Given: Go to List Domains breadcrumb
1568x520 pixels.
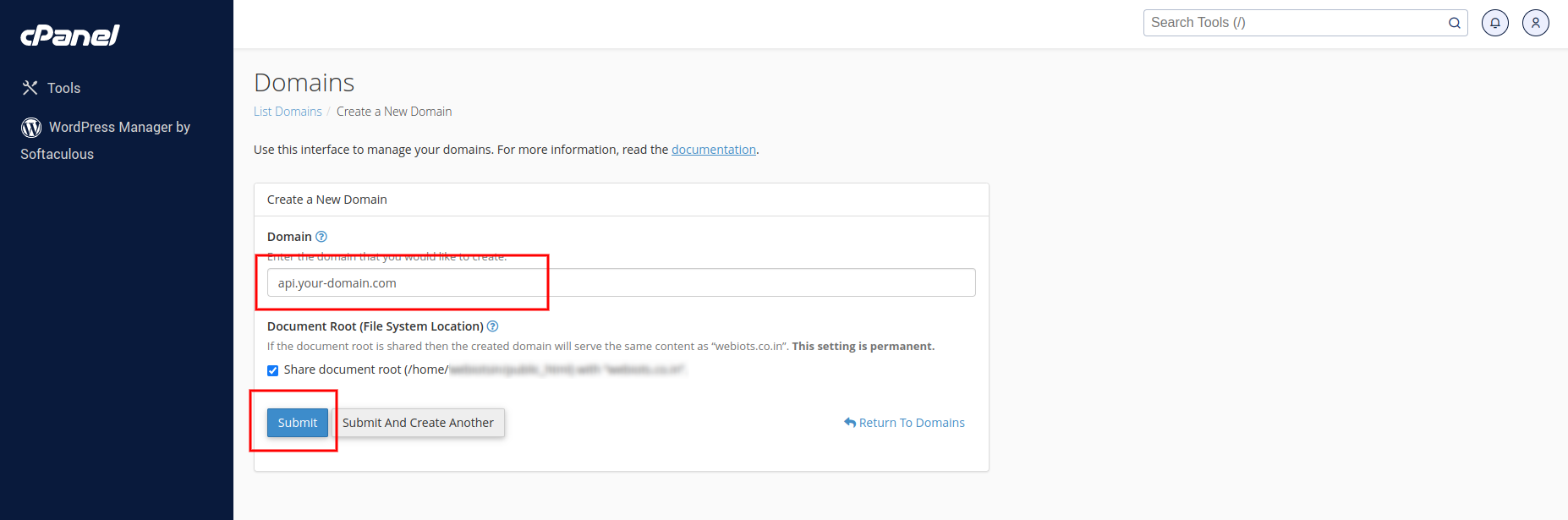Looking at the screenshot, I should (288, 112).
